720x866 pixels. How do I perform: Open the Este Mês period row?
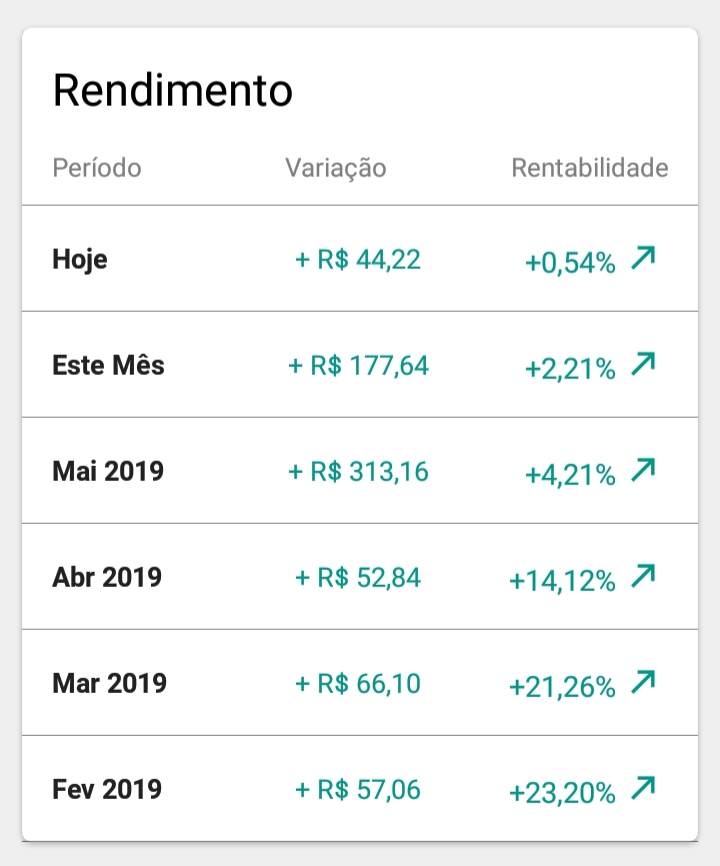pos(108,366)
